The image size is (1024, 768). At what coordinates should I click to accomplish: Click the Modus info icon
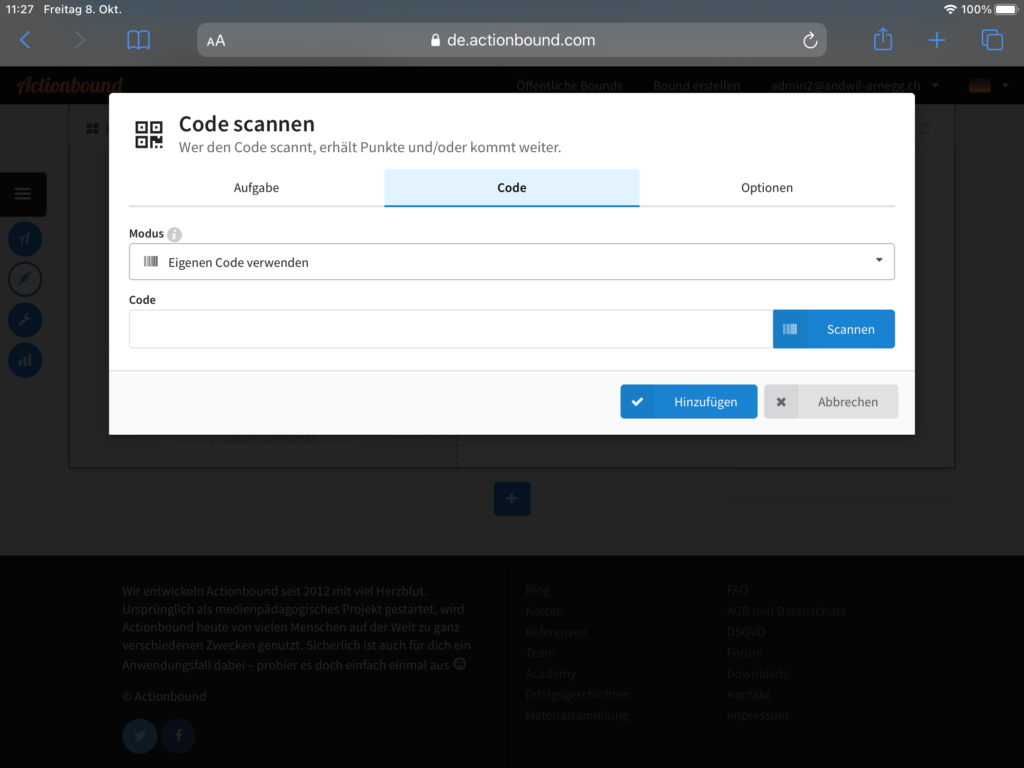[x=175, y=234]
